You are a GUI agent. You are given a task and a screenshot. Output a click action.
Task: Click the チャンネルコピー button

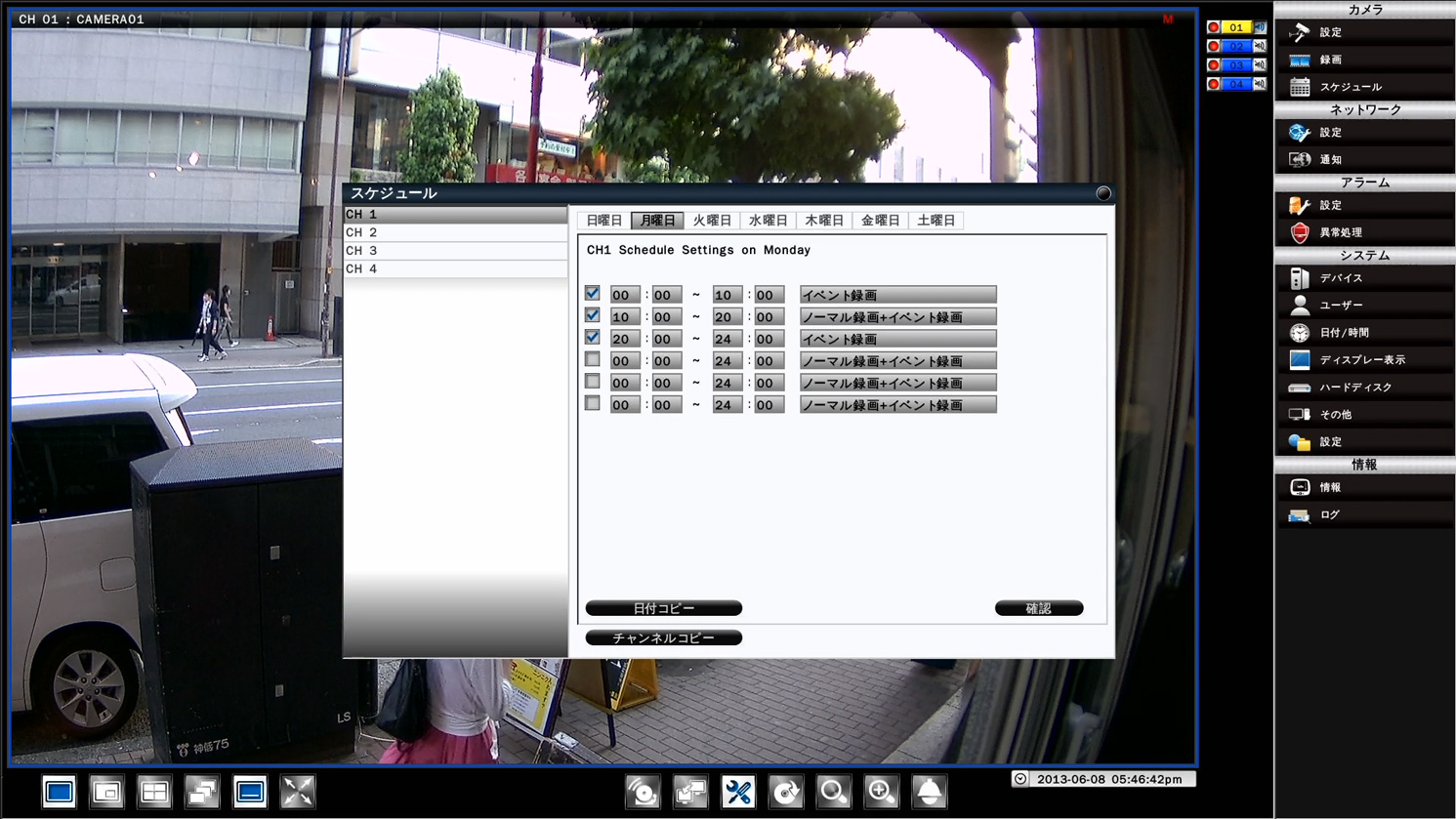pyautogui.click(x=663, y=638)
